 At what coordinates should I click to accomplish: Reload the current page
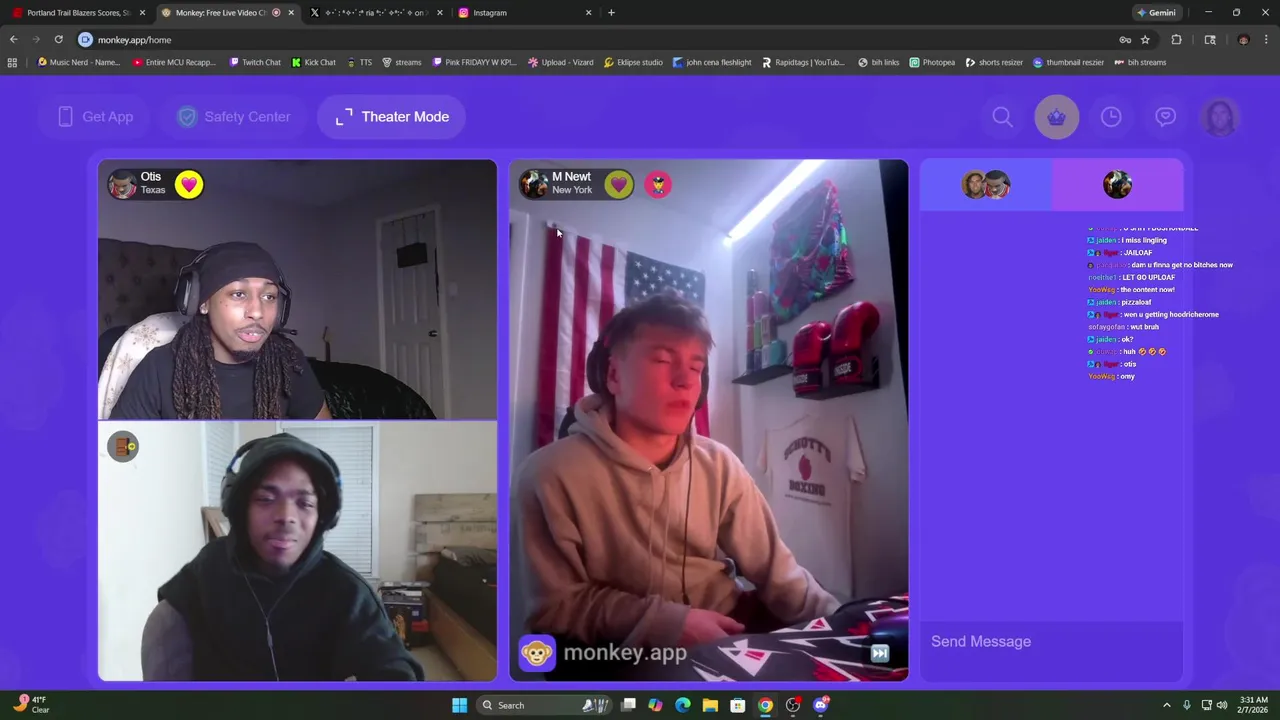pyautogui.click(x=59, y=40)
